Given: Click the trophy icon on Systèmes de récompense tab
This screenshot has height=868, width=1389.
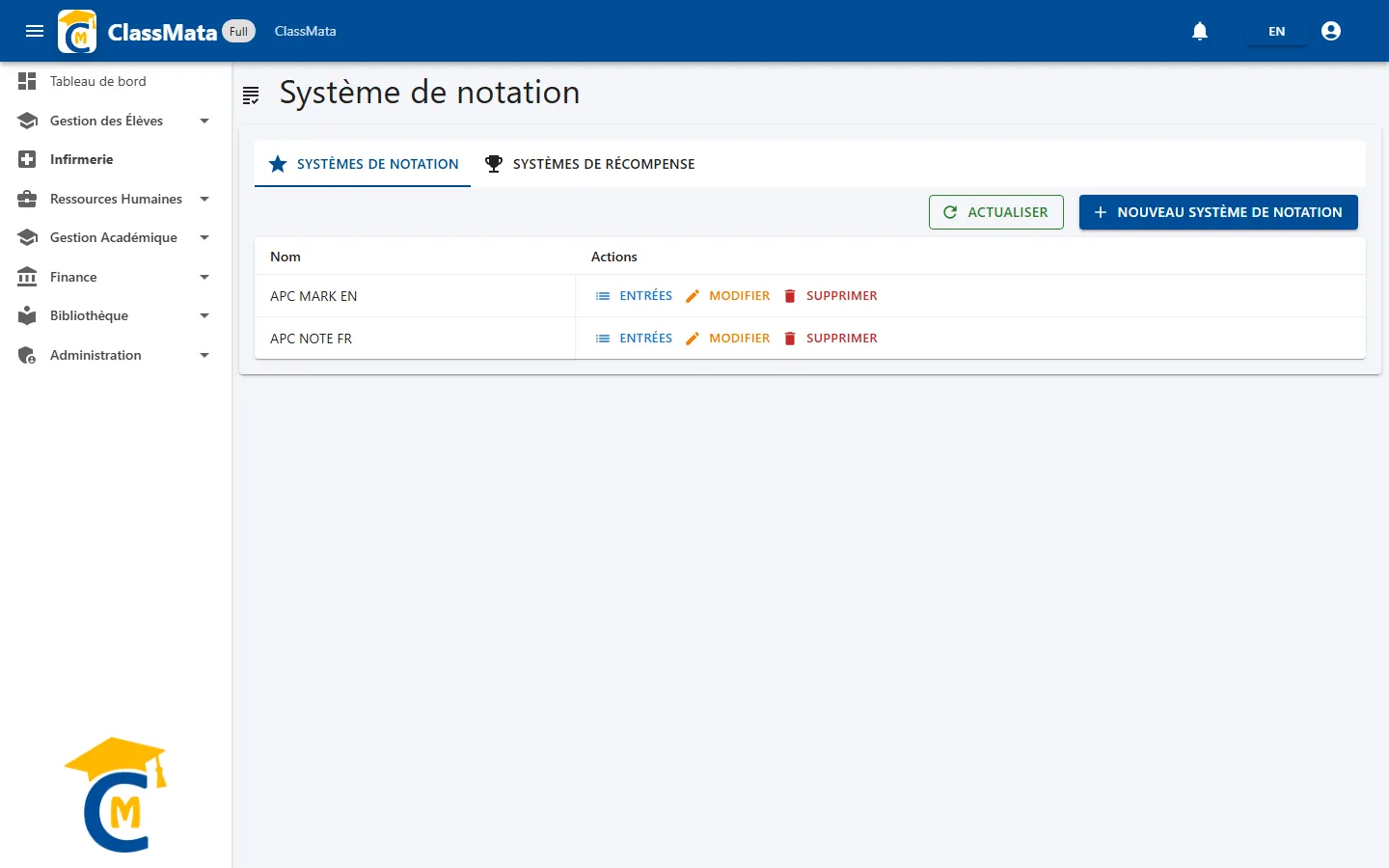Looking at the screenshot, I should pos(494,164).
